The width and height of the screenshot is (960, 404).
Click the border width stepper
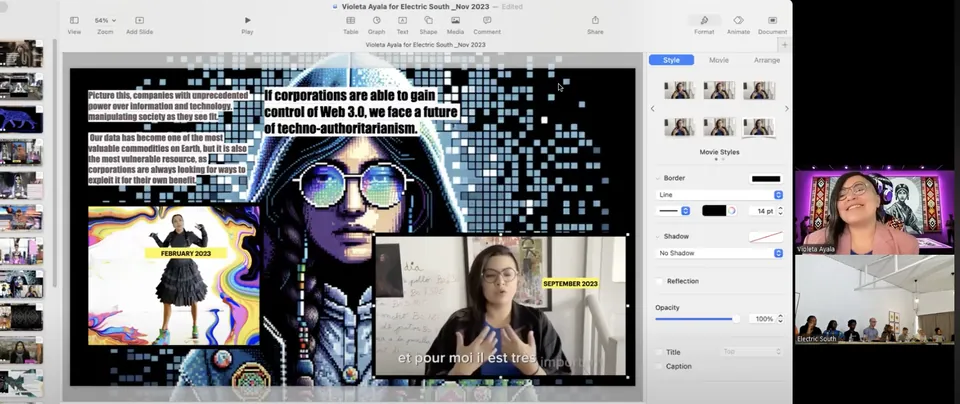[x=780, y=211]
